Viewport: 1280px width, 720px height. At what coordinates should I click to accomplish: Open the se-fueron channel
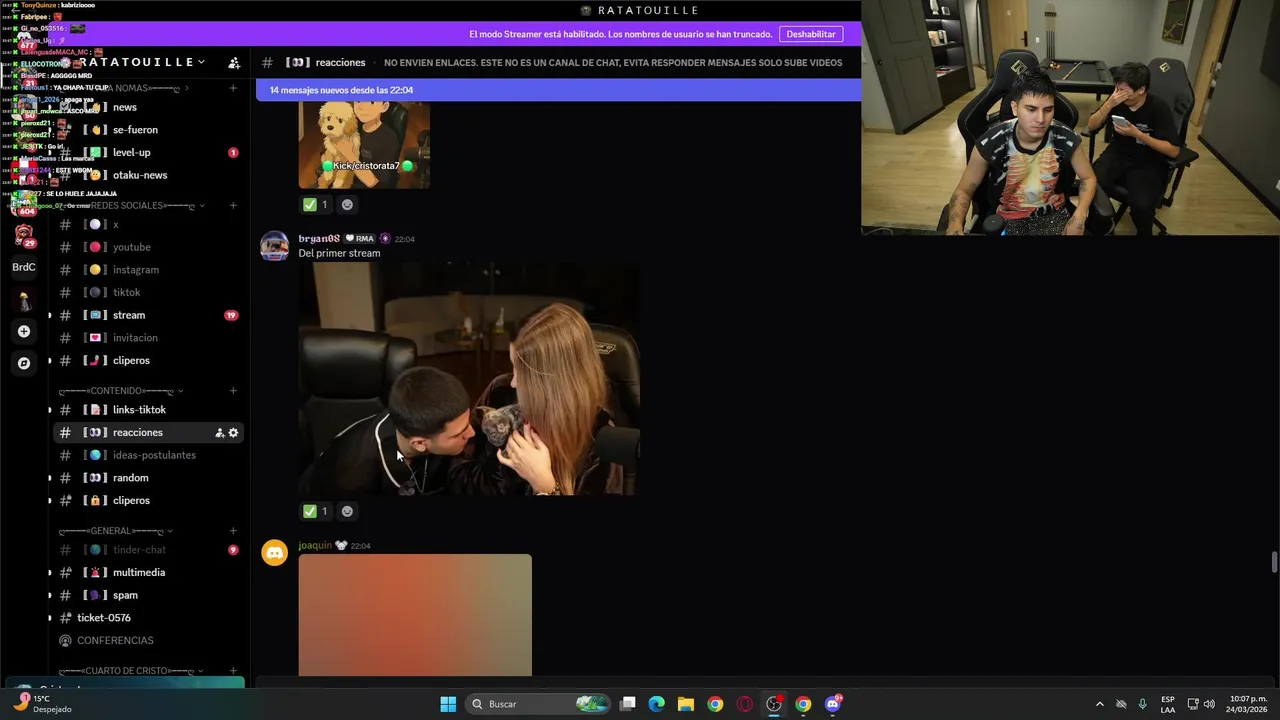(x=147, y=130)
